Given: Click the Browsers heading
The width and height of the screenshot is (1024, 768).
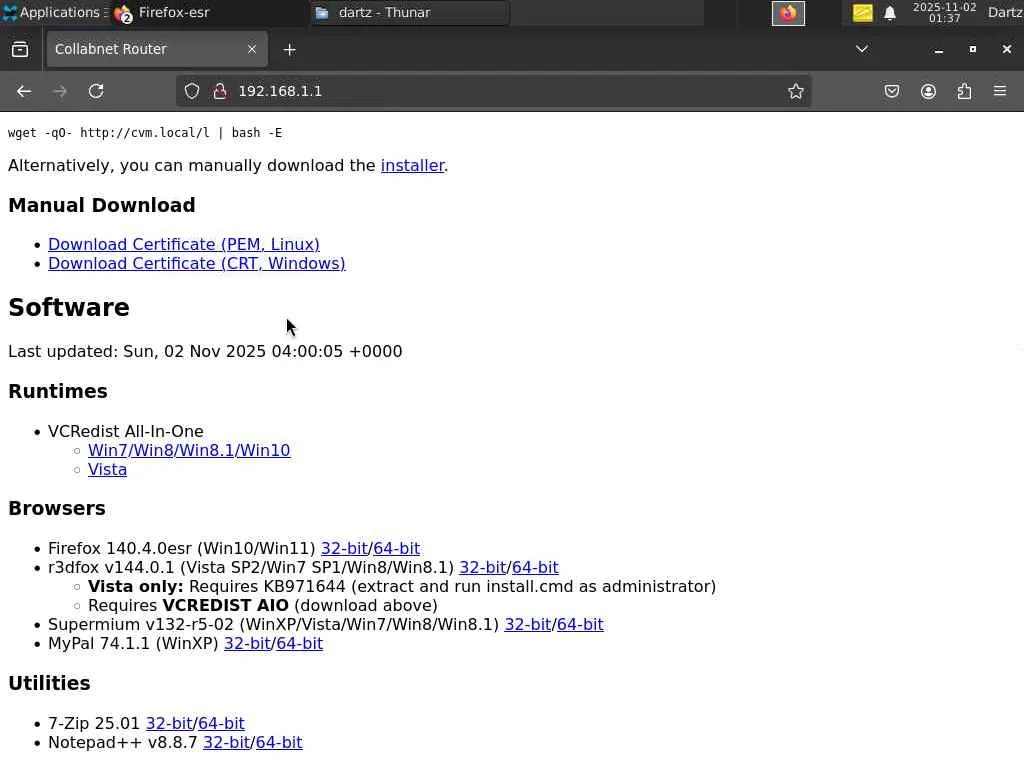Looking at the screenshot, I should 57,508.
